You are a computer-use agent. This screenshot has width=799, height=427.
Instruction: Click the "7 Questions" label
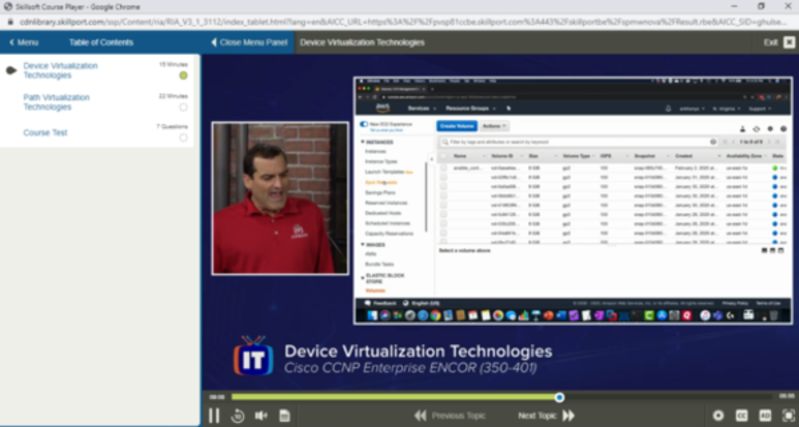pyautogui.click(x=172, y=126)
